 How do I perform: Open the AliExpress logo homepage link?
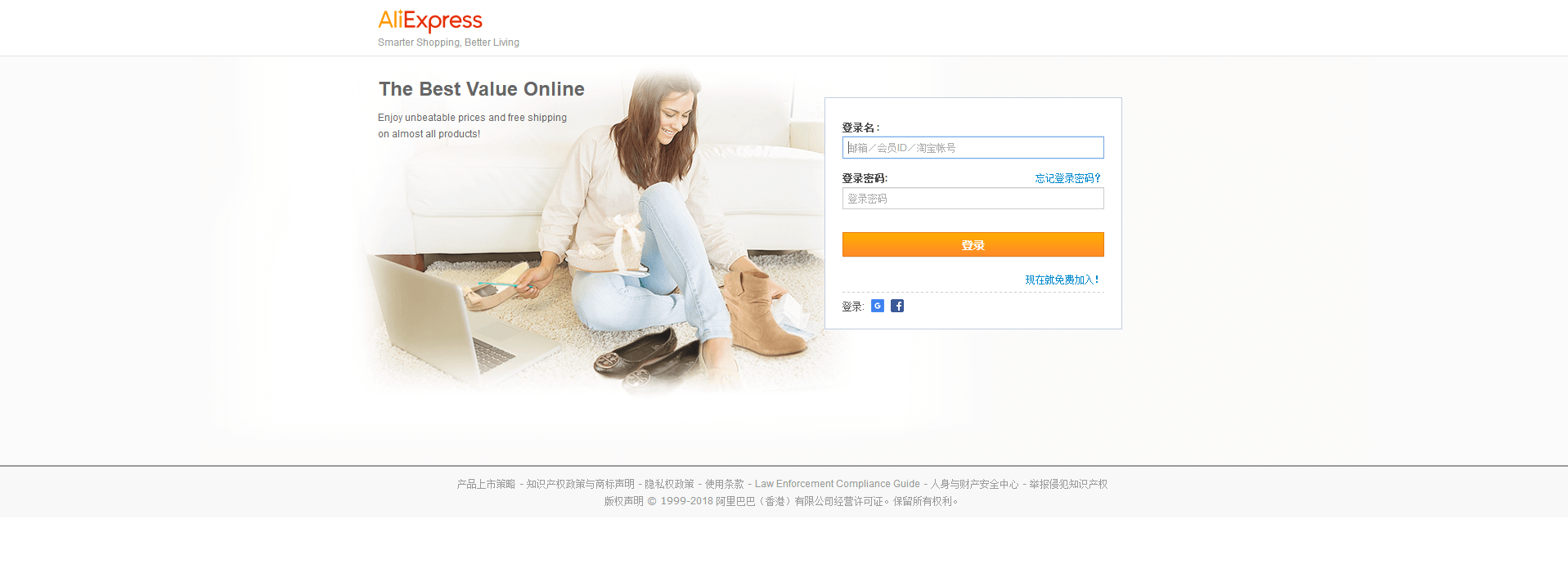[x=430, y=20]
